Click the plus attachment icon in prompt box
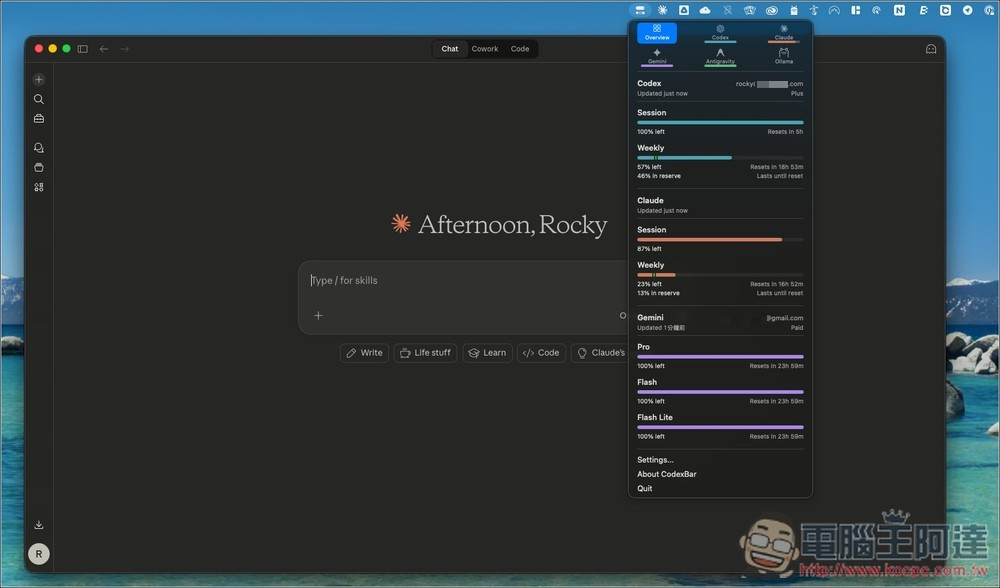The height and width of the screenshot is (588, 1000). pos(318,316)
